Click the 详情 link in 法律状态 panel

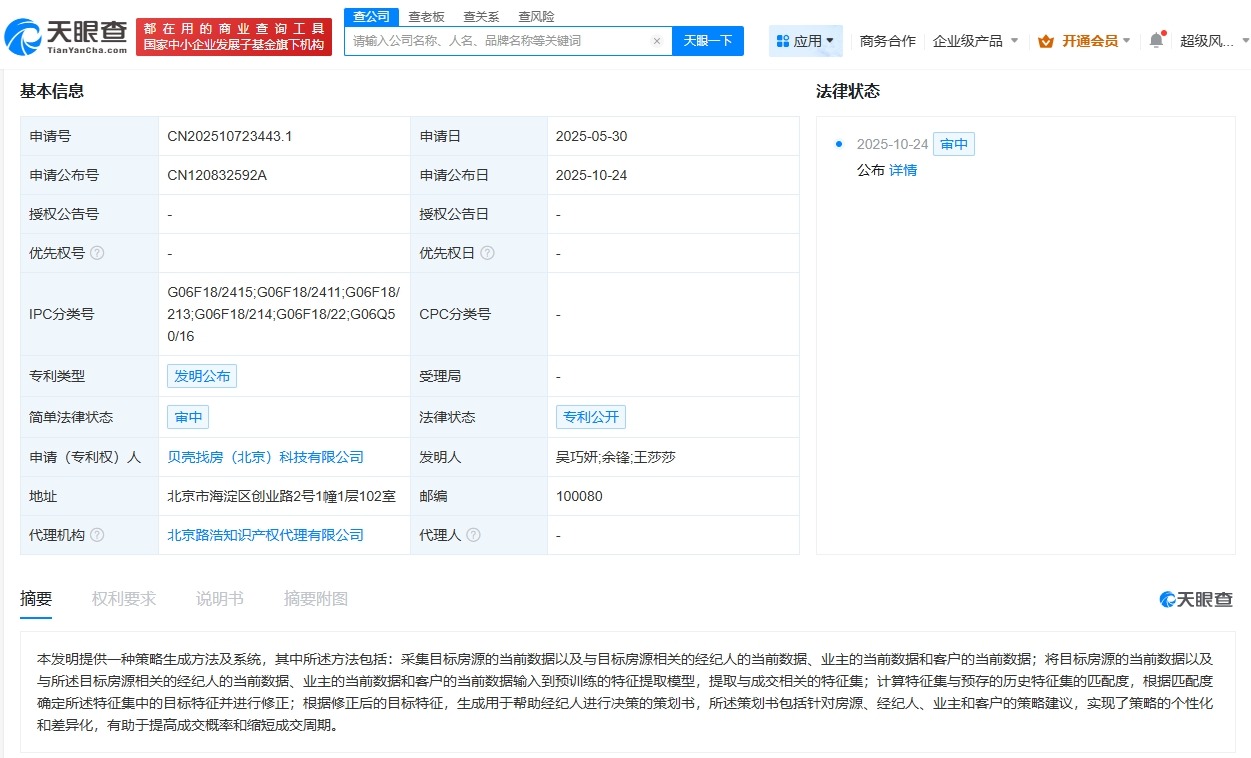click(x=903, y=170)
